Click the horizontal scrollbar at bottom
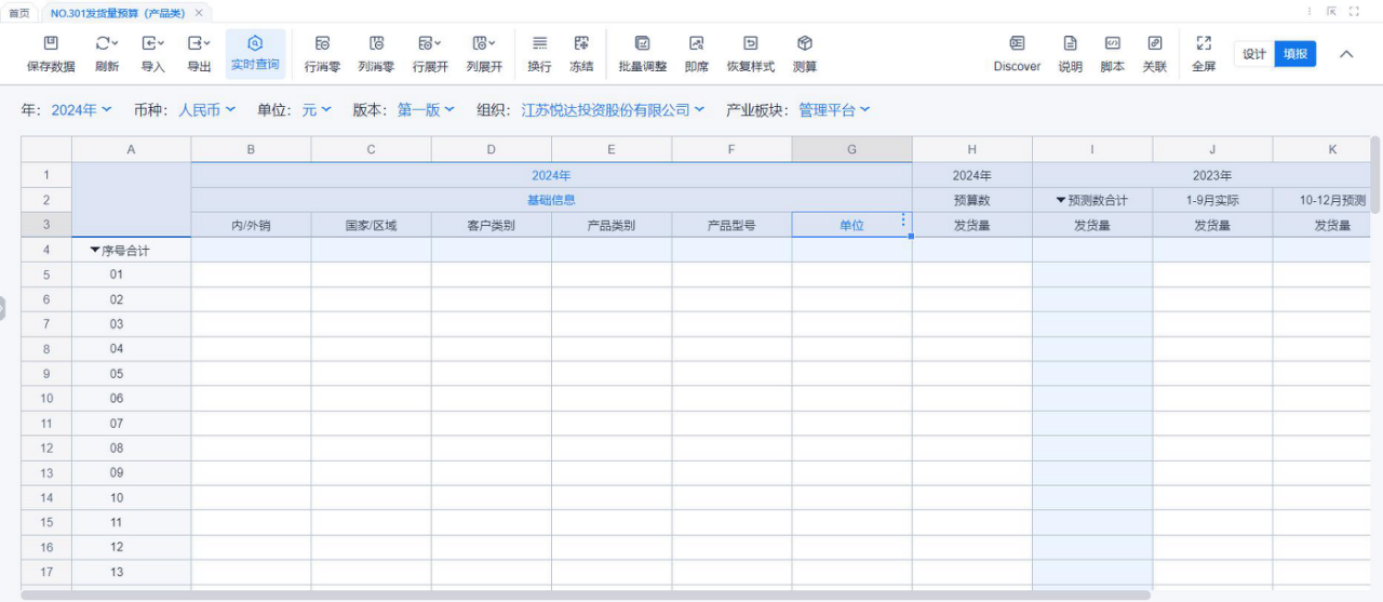This screenshot has height=602, width=1383. pyautogui.click(x=585, y=595)
